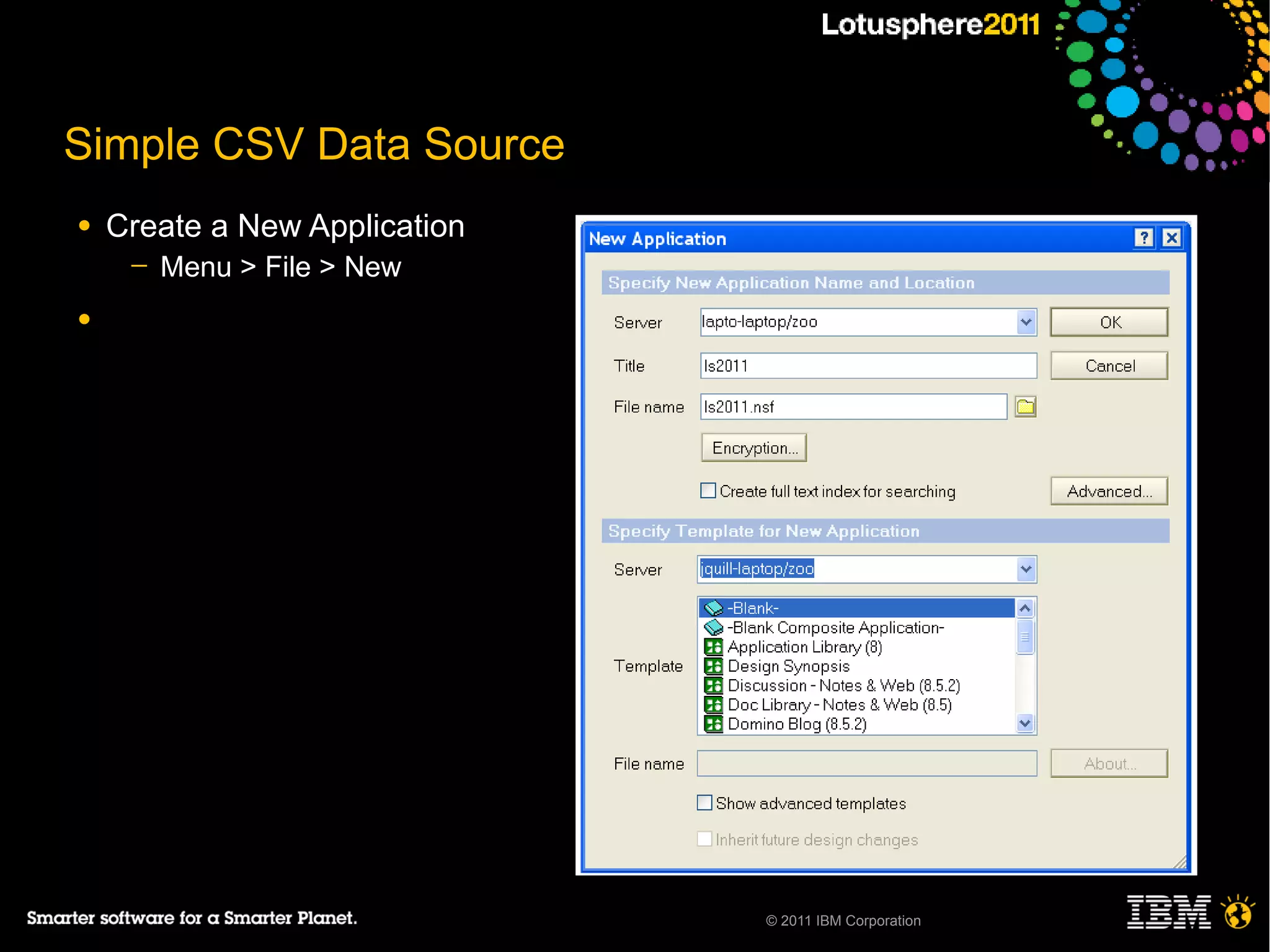Click the About... button

pyautogui.click(x=1109, y=763)
